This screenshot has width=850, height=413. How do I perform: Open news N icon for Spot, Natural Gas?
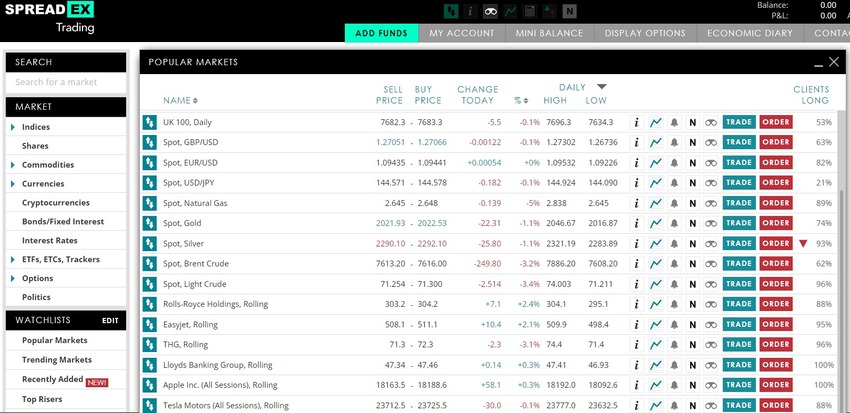692,203
